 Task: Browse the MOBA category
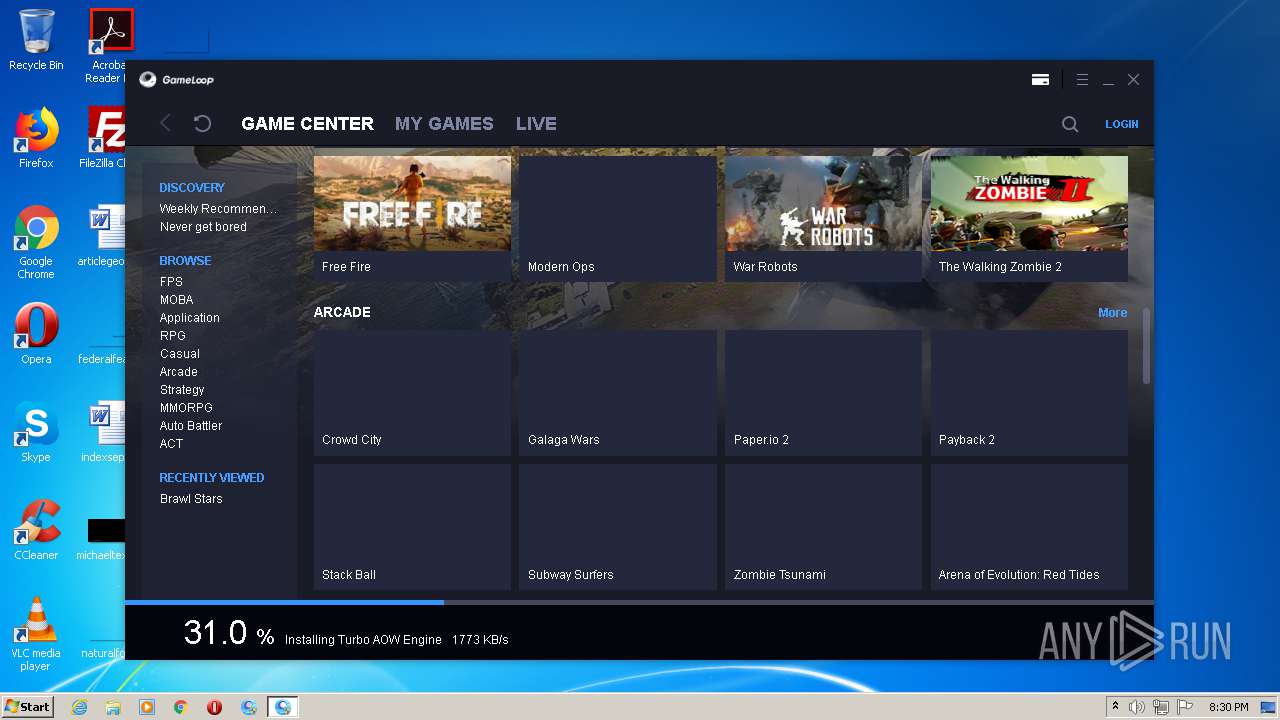pos(176,300)
